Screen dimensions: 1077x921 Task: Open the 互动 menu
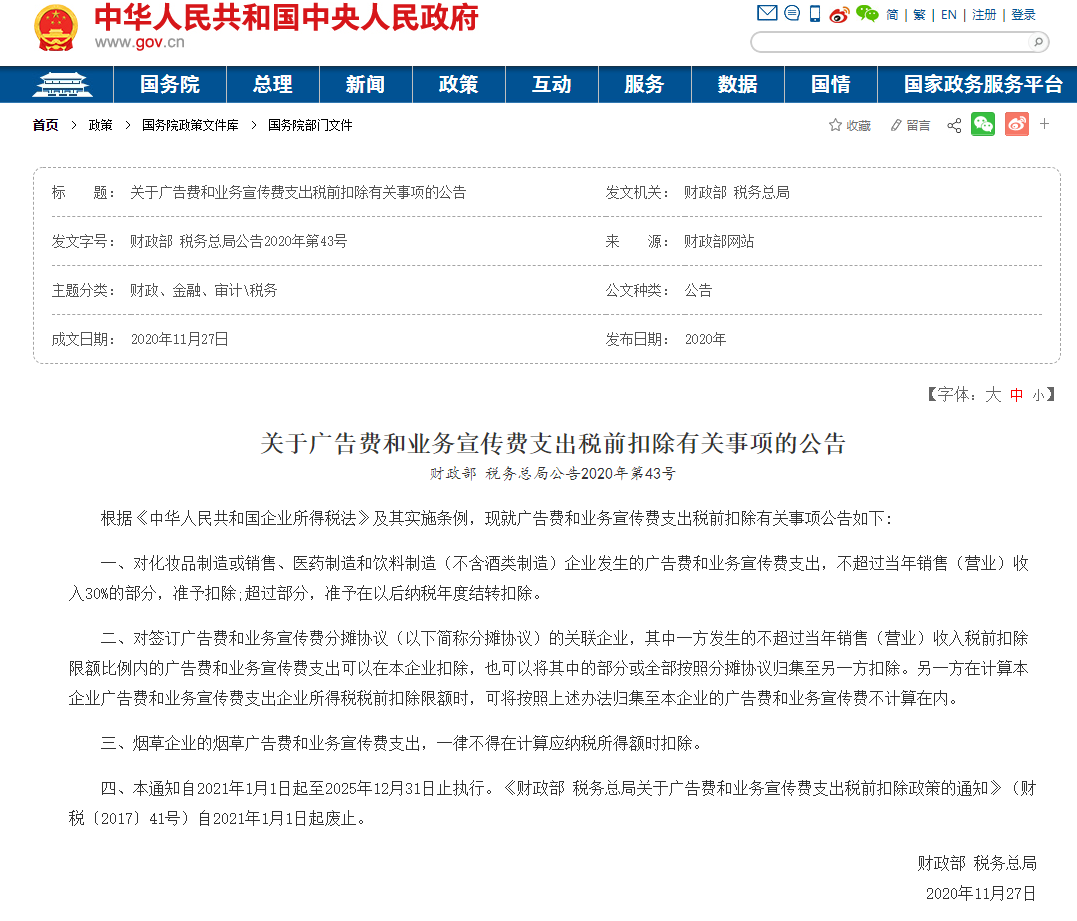(552, 84)
